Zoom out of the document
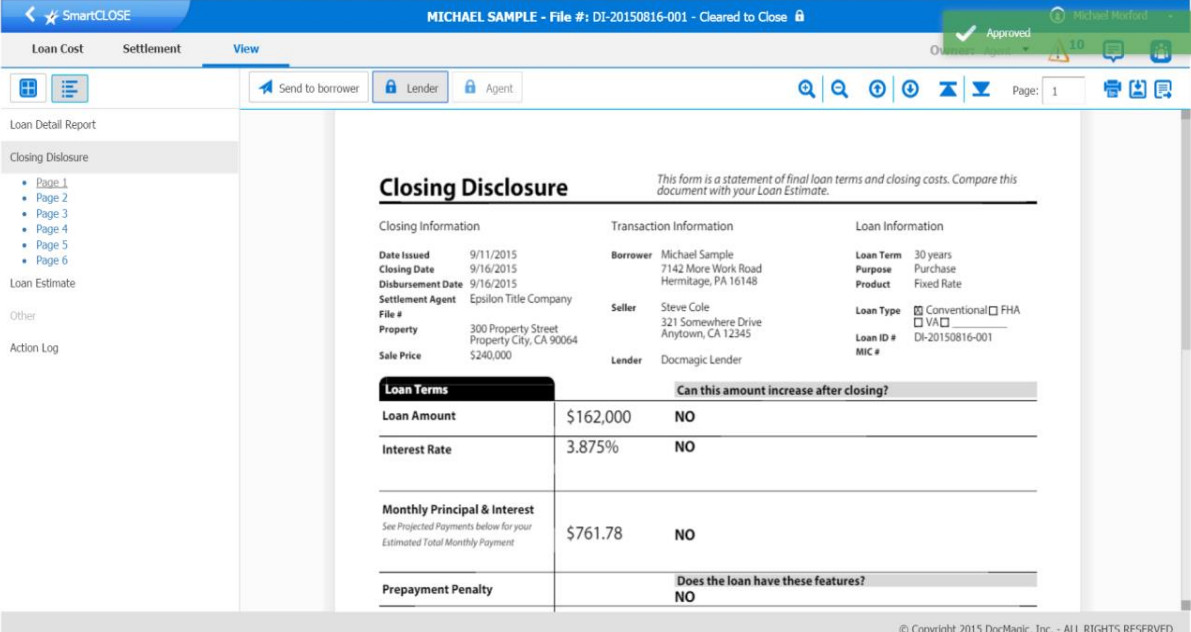Viewport: 1191px width, 632px height. point(840,89)
